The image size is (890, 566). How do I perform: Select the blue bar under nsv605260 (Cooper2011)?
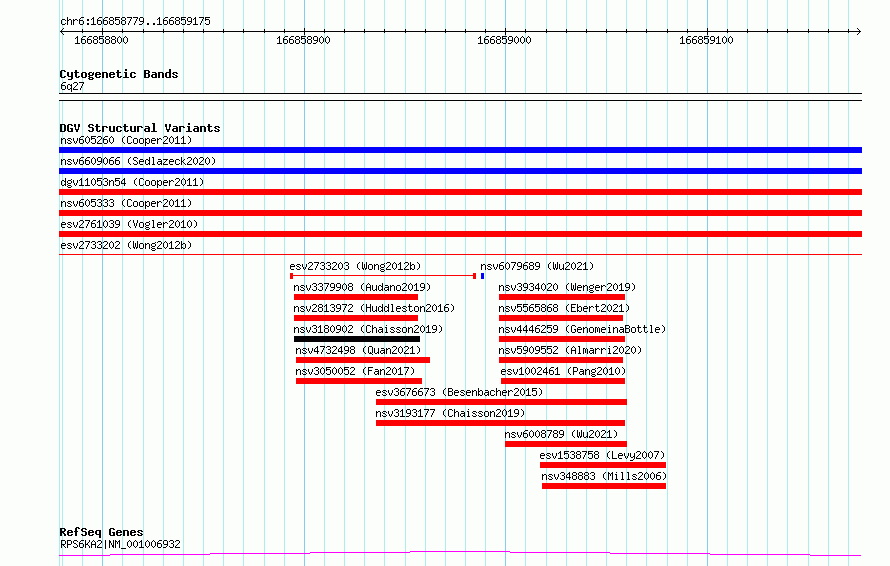point(460,150)
